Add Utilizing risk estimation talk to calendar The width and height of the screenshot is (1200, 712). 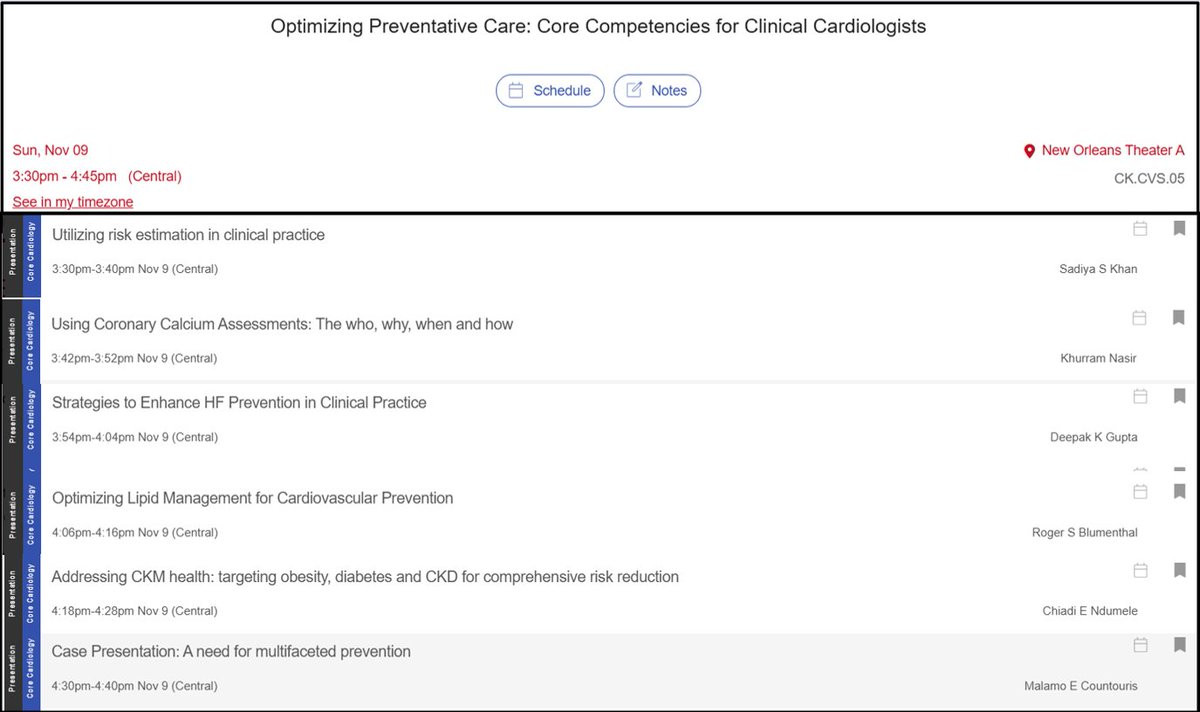tap(1139, 229)
